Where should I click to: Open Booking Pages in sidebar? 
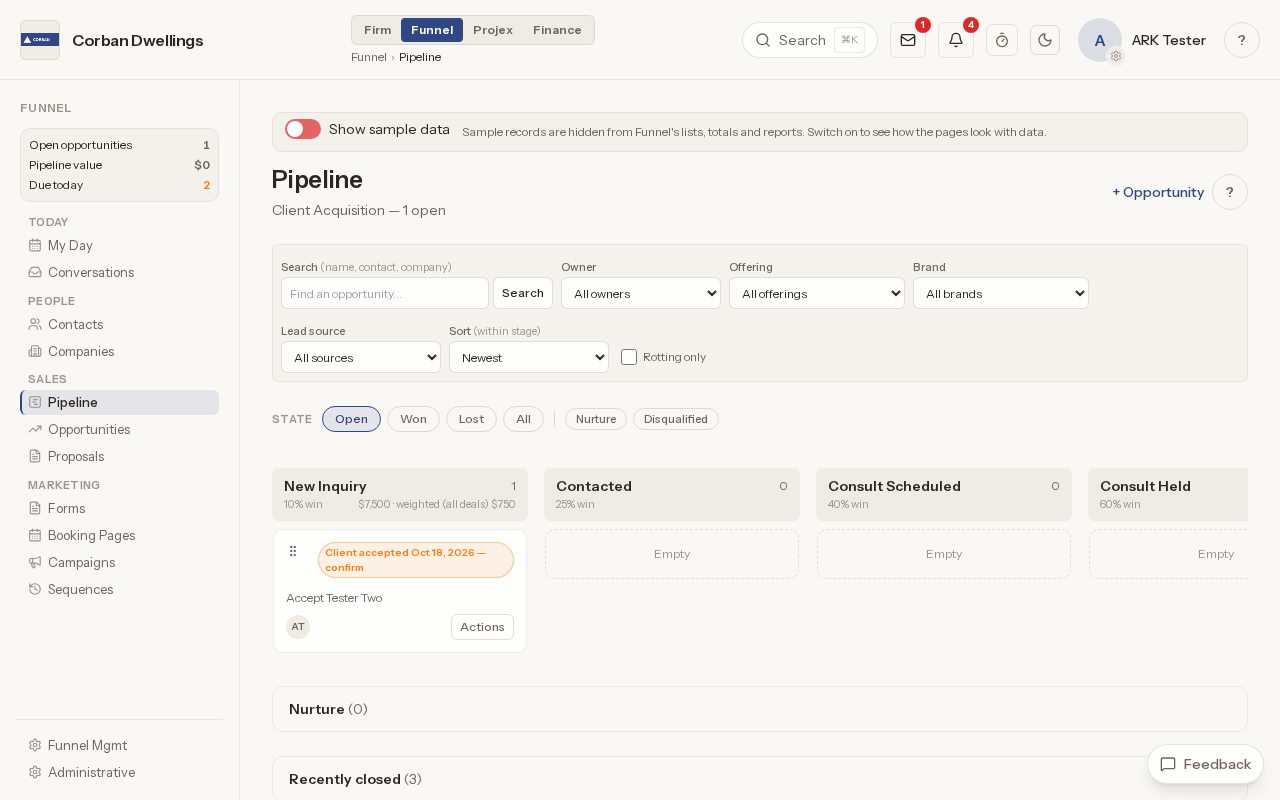pos(119,535)
